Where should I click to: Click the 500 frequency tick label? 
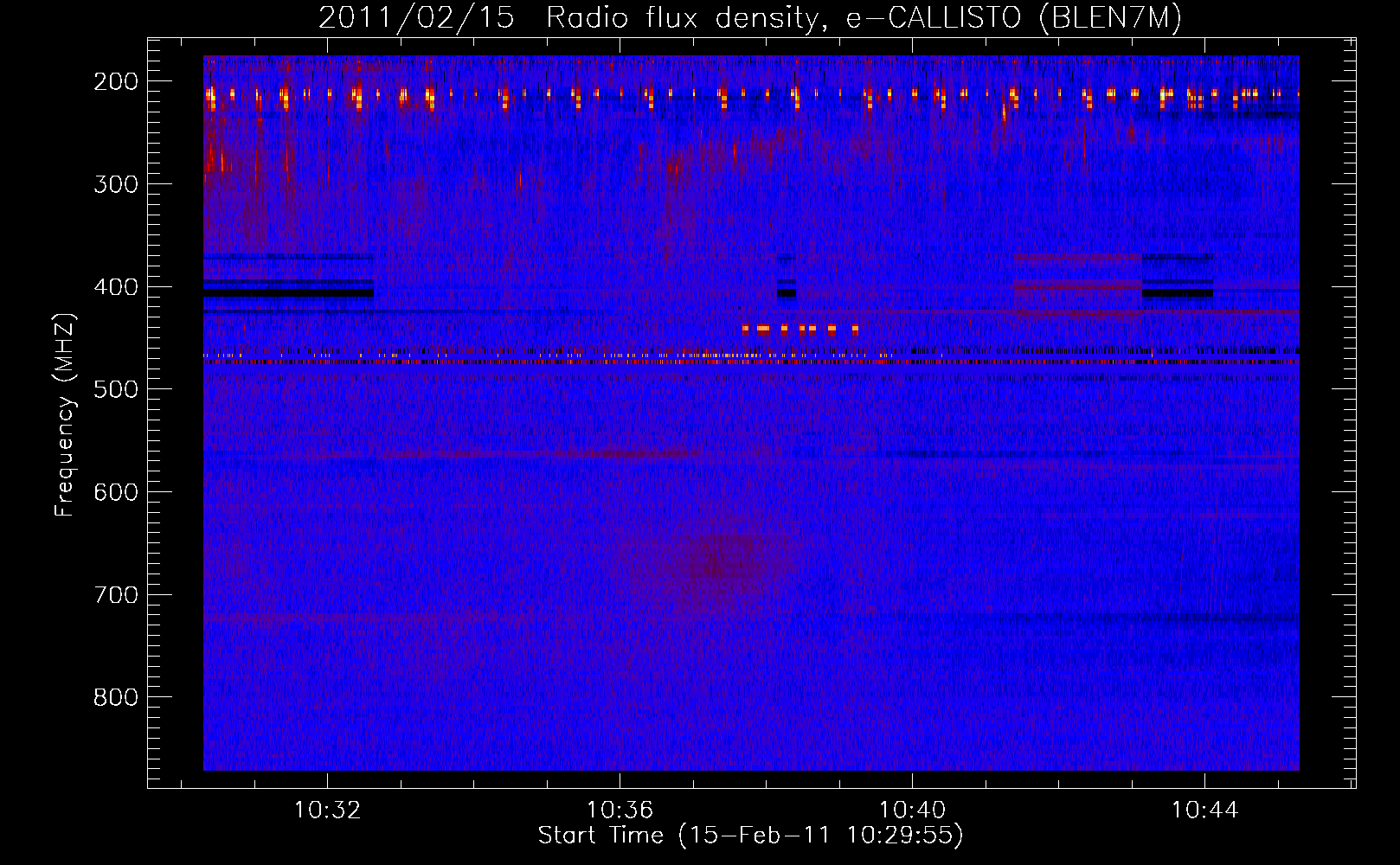pyautogui.click(x=115, y=389)
